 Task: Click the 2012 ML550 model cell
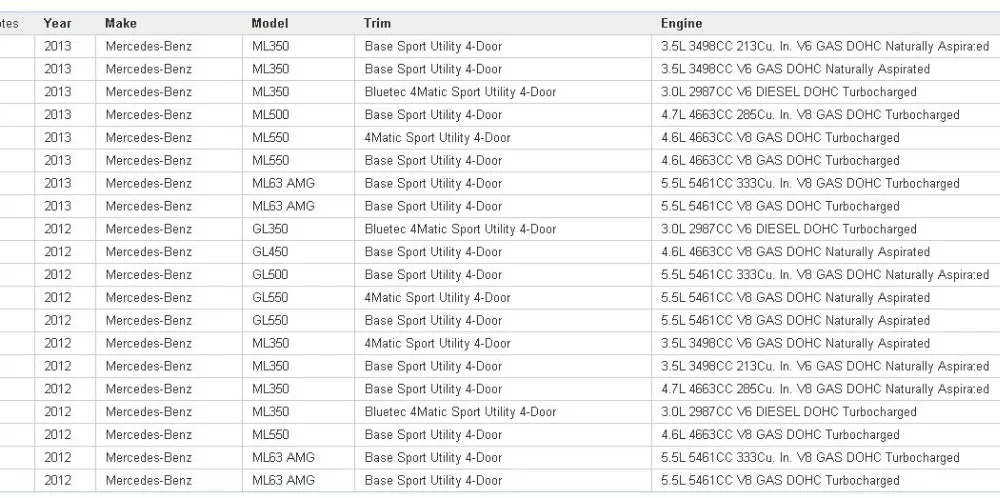(298, 436)
